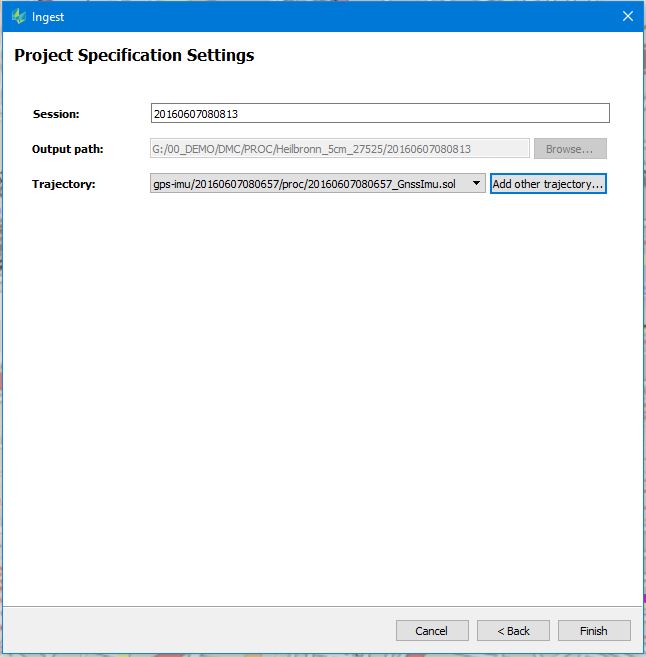Click the Ingest application icon in title bar
646x657 pixels.
pyautogui.click(x=18, y=17)
